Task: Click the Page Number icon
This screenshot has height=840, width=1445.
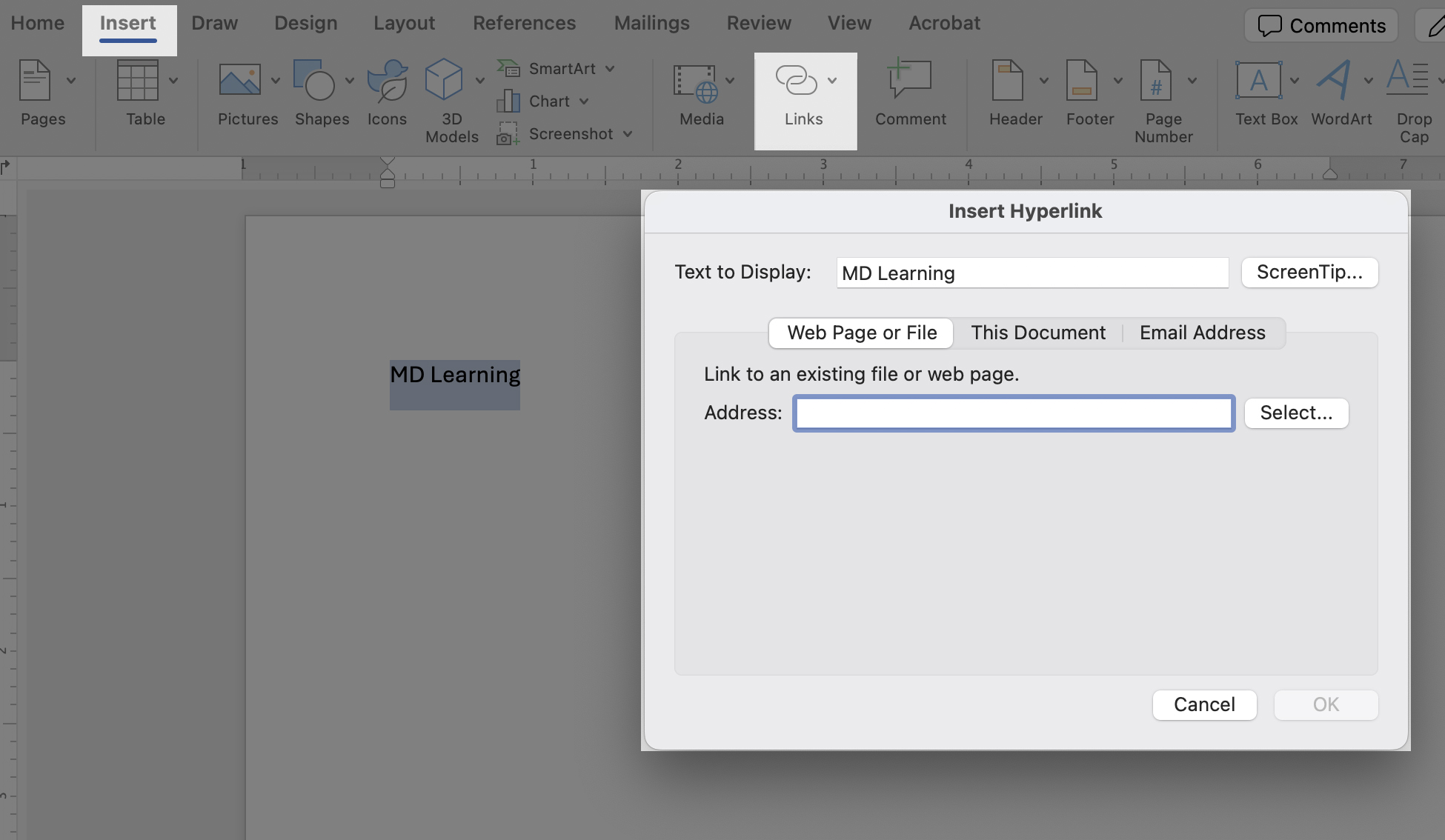Action: point(1155,80)
